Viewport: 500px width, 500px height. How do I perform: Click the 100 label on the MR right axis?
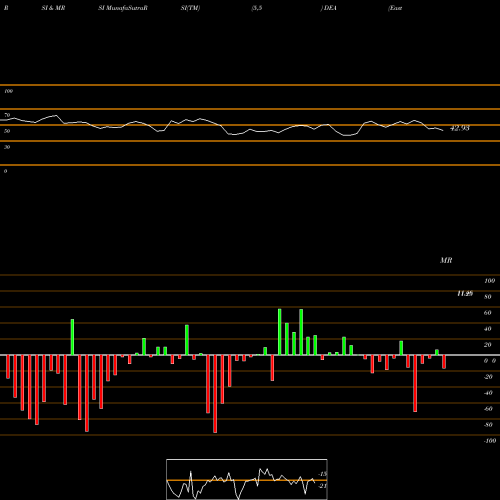tap(489, 281)
